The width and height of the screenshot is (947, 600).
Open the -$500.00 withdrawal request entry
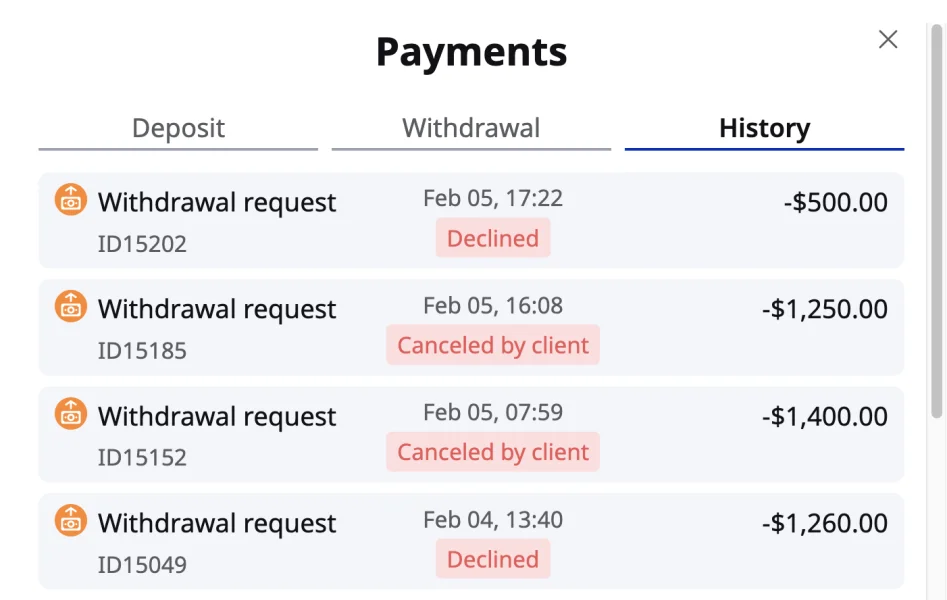[217, 202]
